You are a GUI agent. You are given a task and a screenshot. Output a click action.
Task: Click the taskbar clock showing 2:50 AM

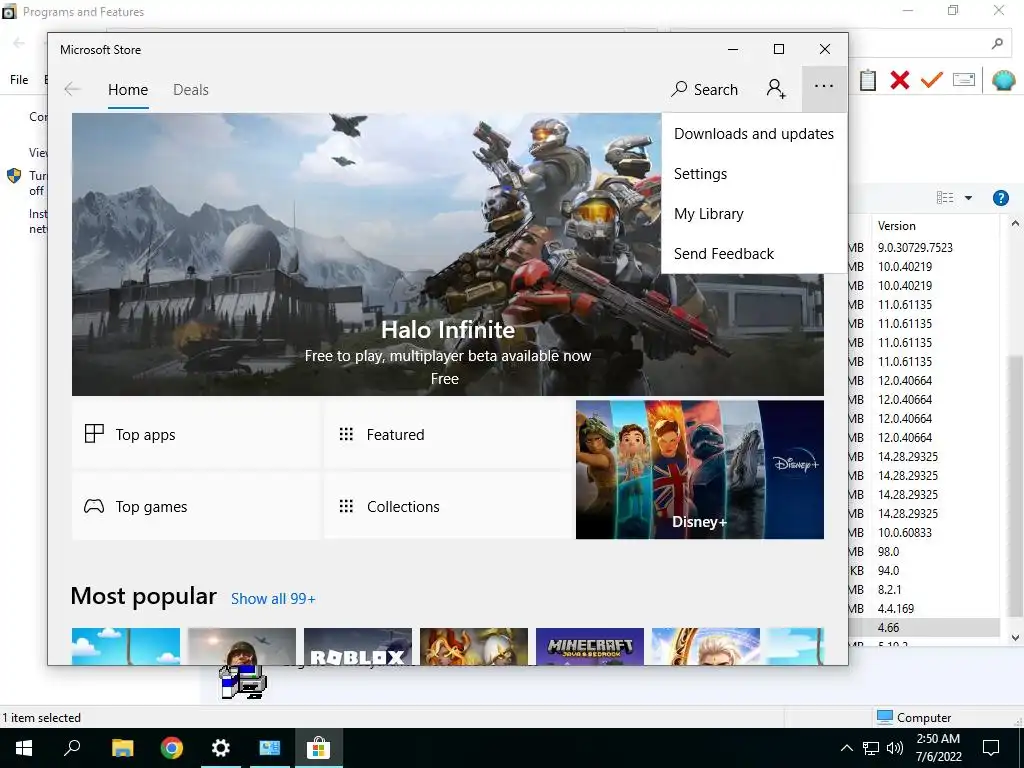(938, 748)
